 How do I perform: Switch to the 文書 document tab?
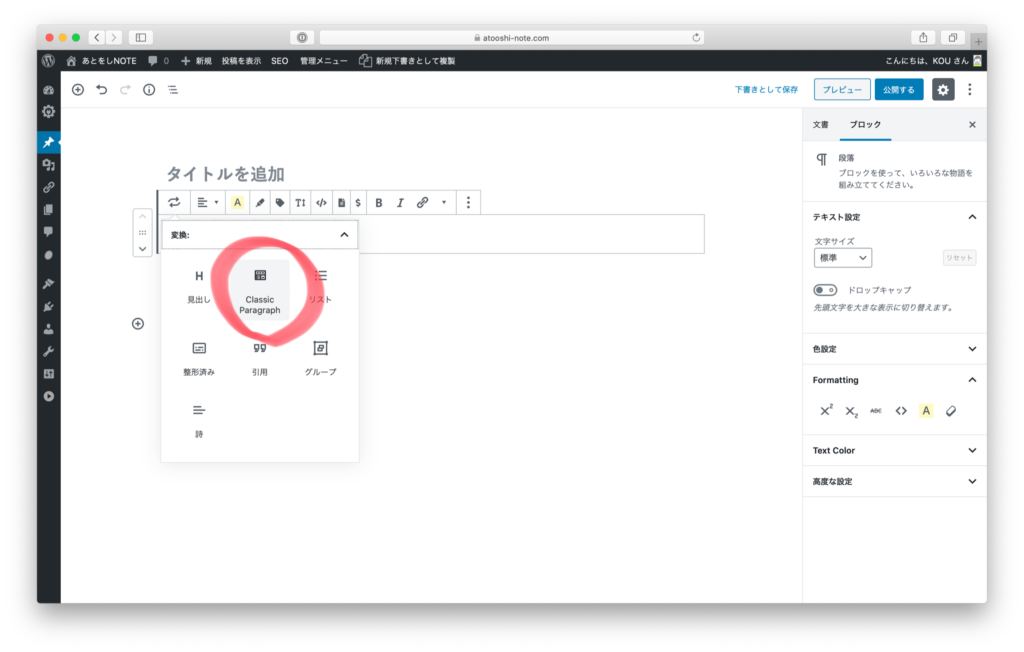click(x=820, y=125)
